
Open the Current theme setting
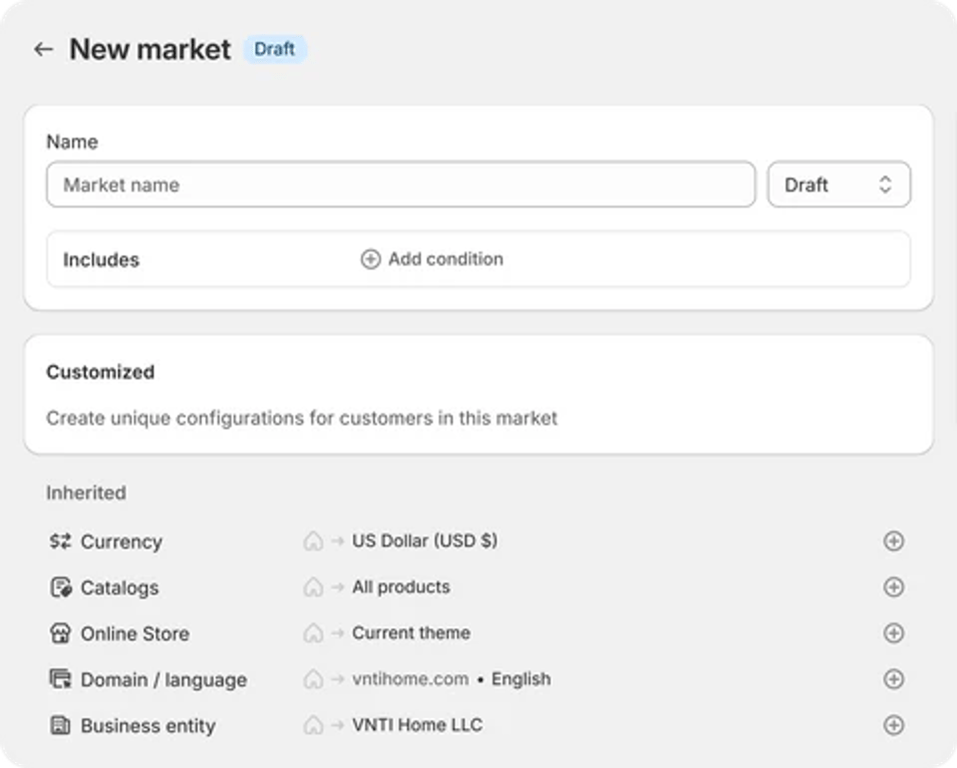point(411,633)
